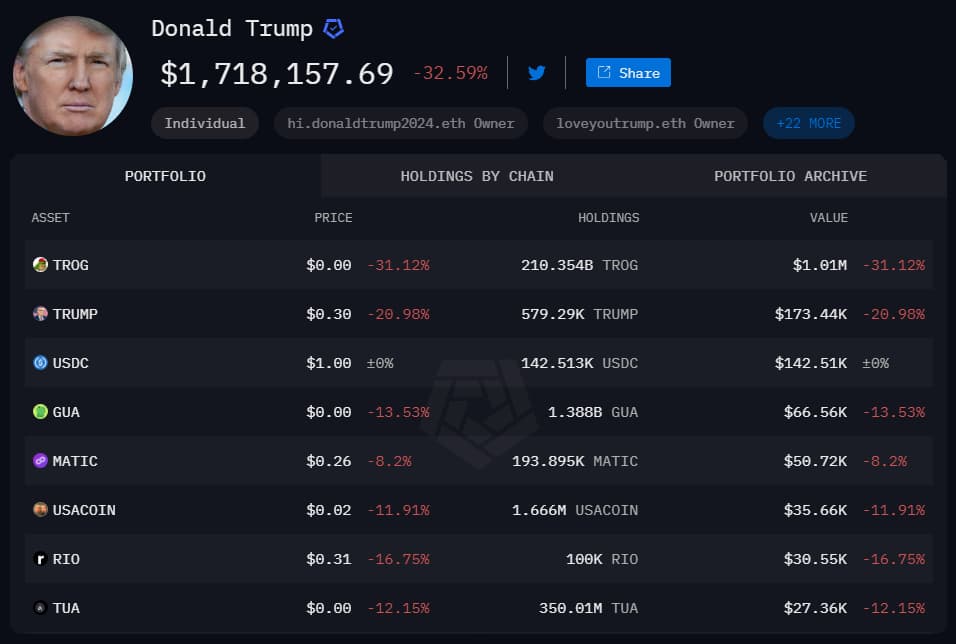Select the PORTFOLIO tab
This screenshot has height=644, width=956.
[x=164, y=176]
